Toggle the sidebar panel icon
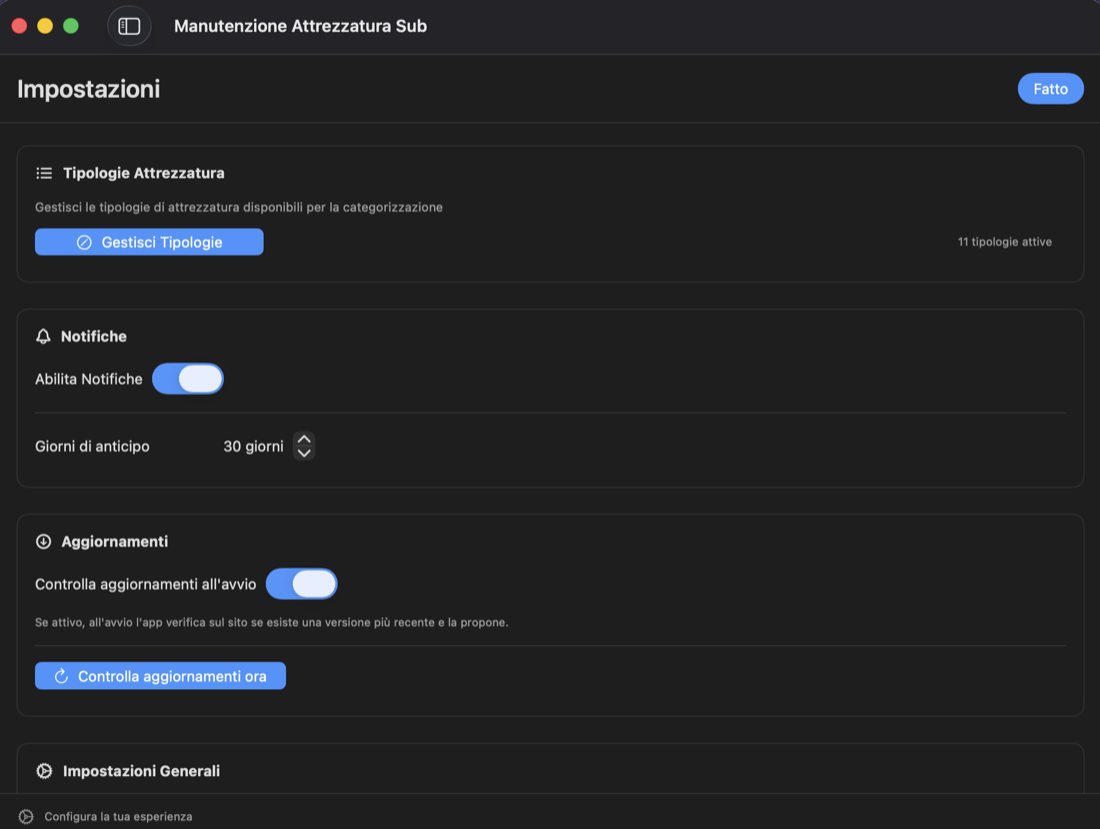This screenshot has width=1100, height=829. pos(129,26)
